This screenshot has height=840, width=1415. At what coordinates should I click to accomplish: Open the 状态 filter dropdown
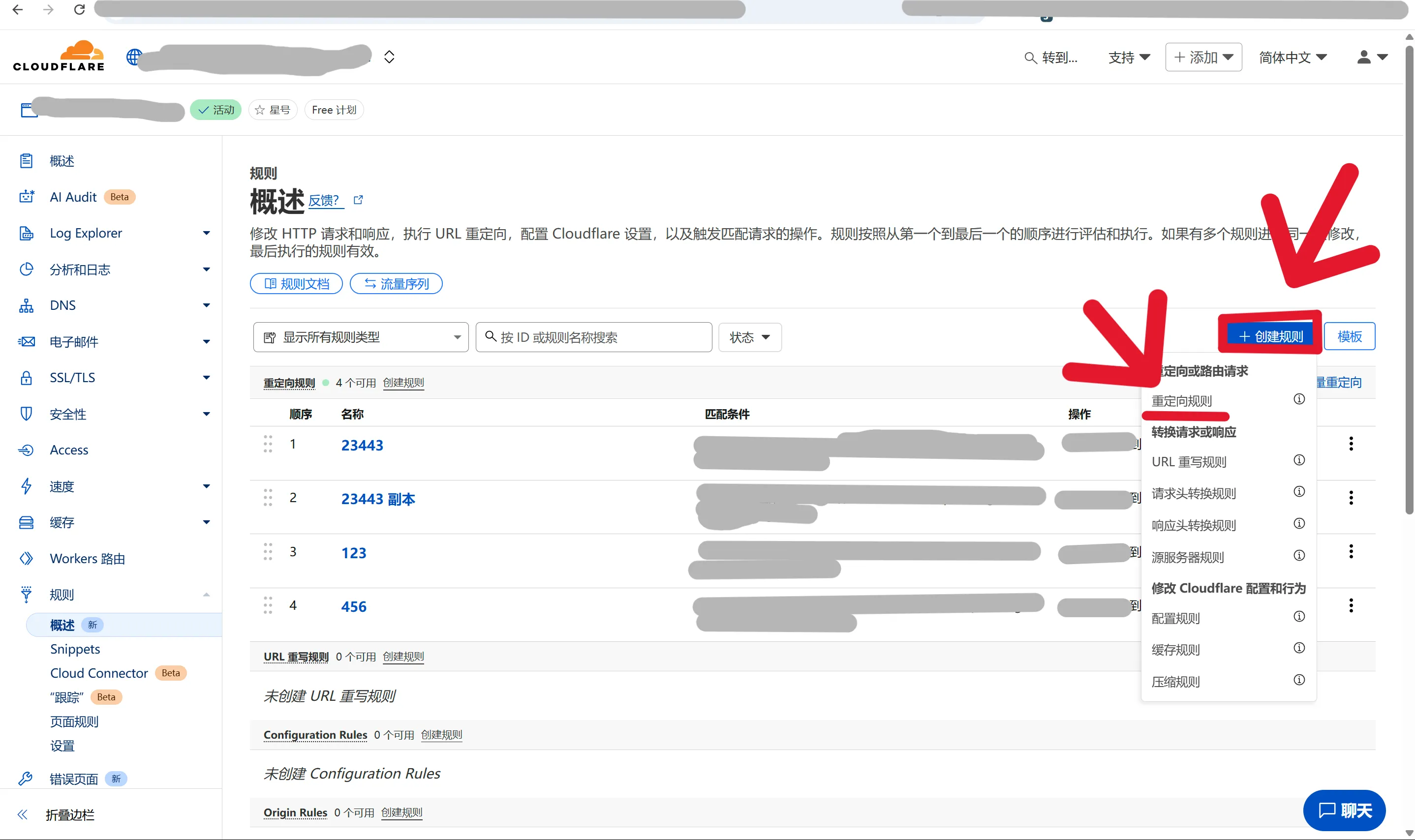pos(749,337)
